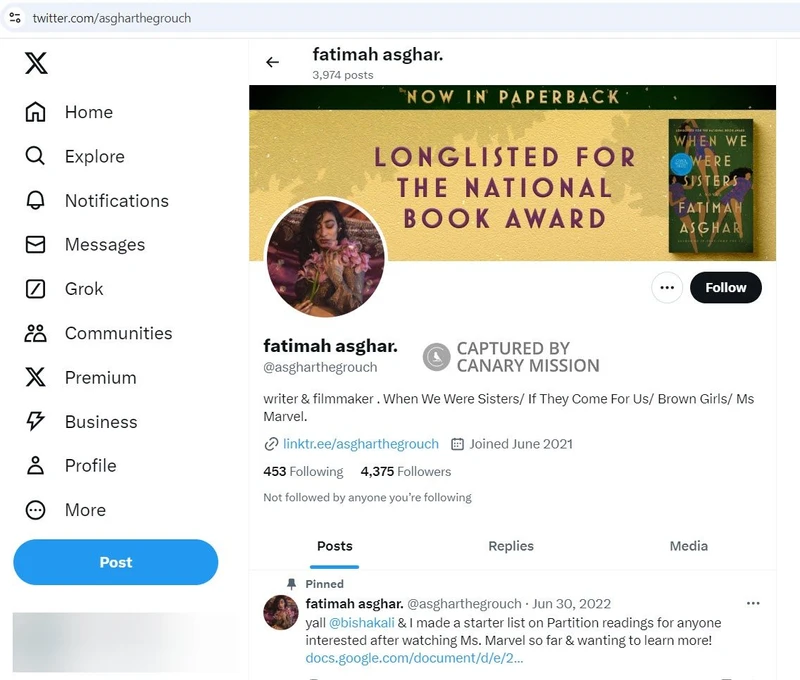This screenshot has width=800, height=680.
Task: Open Messages envelope in sidebar
Action: (x=36, y=245)
